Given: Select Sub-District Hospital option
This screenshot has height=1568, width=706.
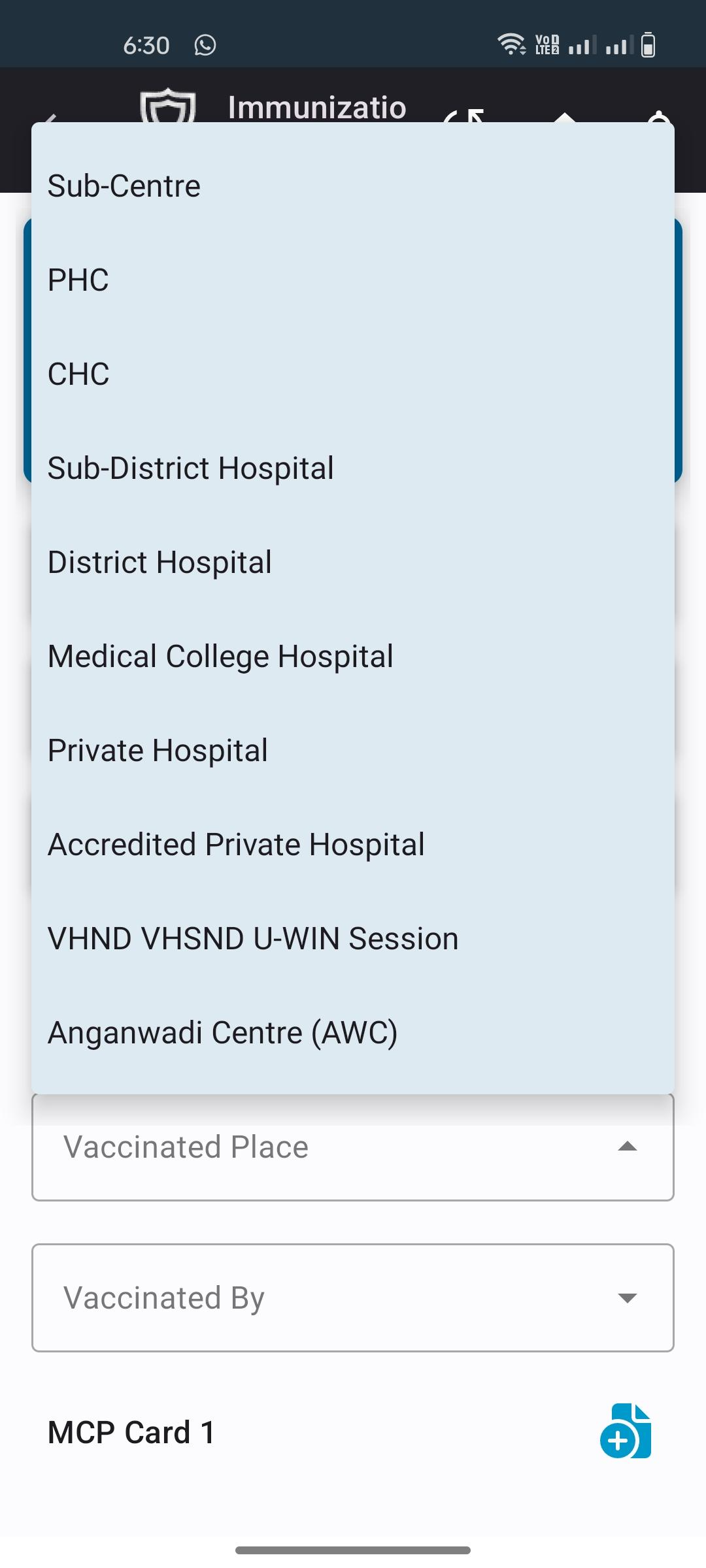Looking at the screenshot, I should [x=353, y=468].
